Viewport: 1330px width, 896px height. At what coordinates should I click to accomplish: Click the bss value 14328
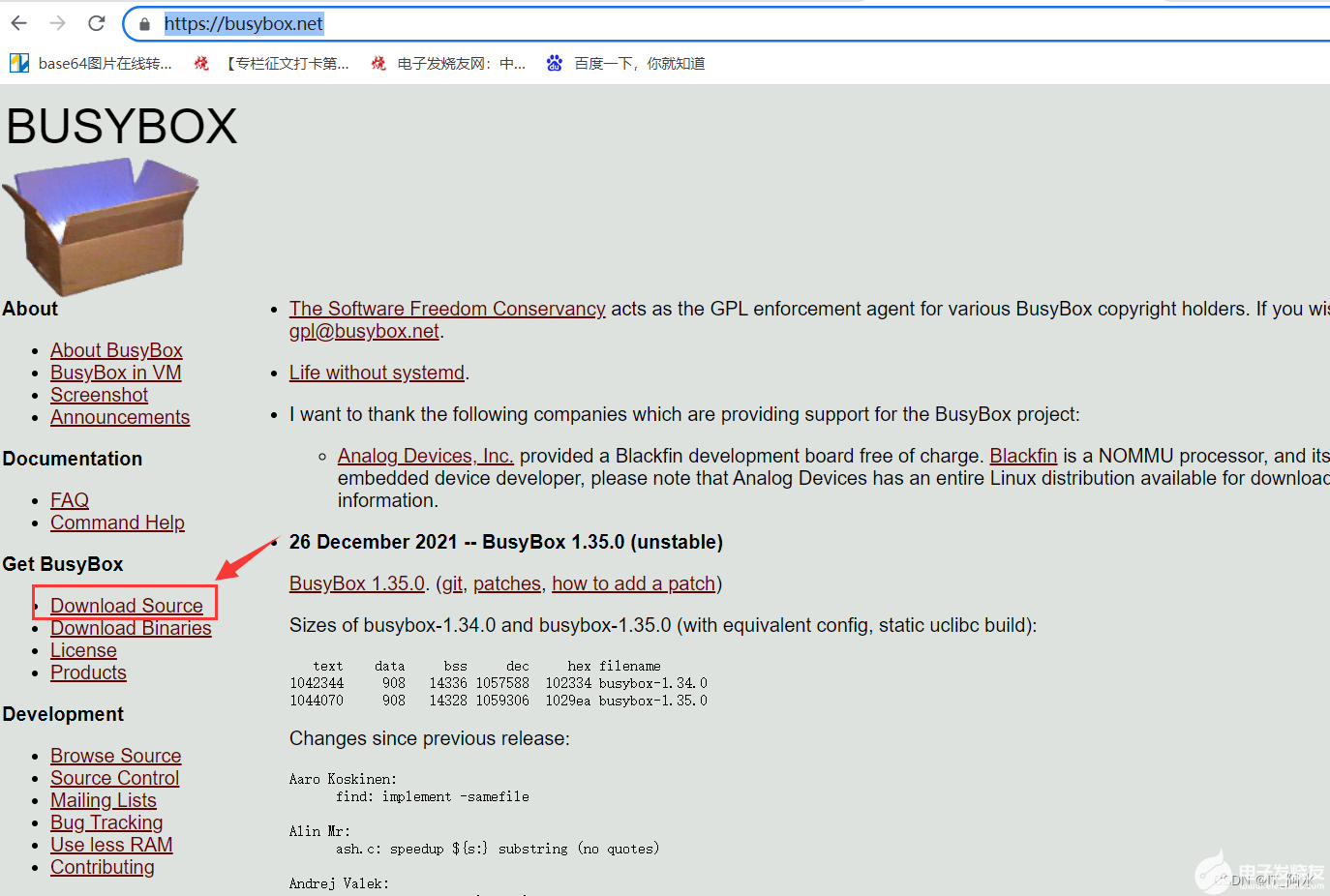448,701
